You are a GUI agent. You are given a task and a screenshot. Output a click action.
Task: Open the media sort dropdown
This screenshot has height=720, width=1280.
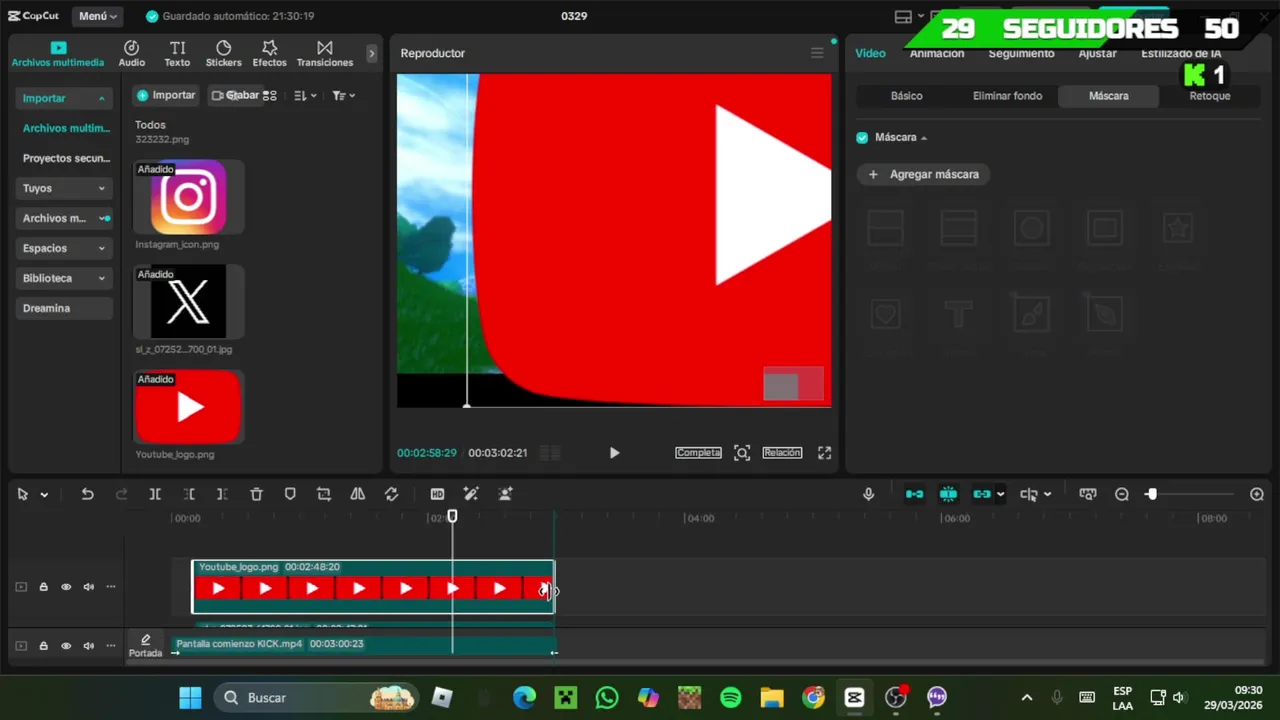pyautogui.click(x=305, y=95)
